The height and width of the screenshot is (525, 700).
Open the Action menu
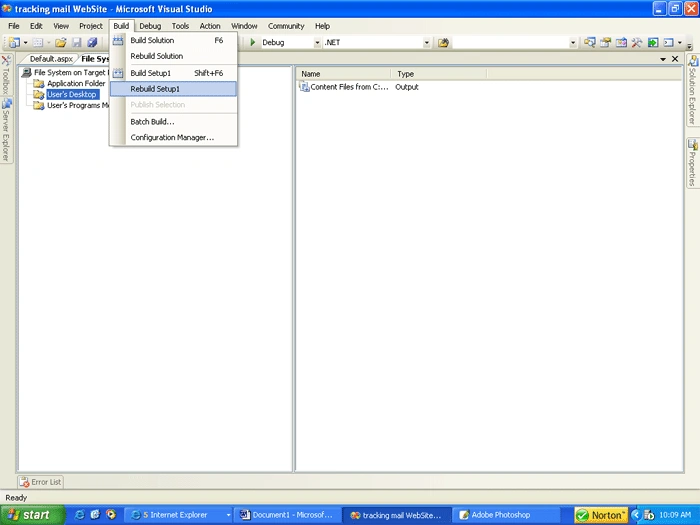tap(210, 26)
